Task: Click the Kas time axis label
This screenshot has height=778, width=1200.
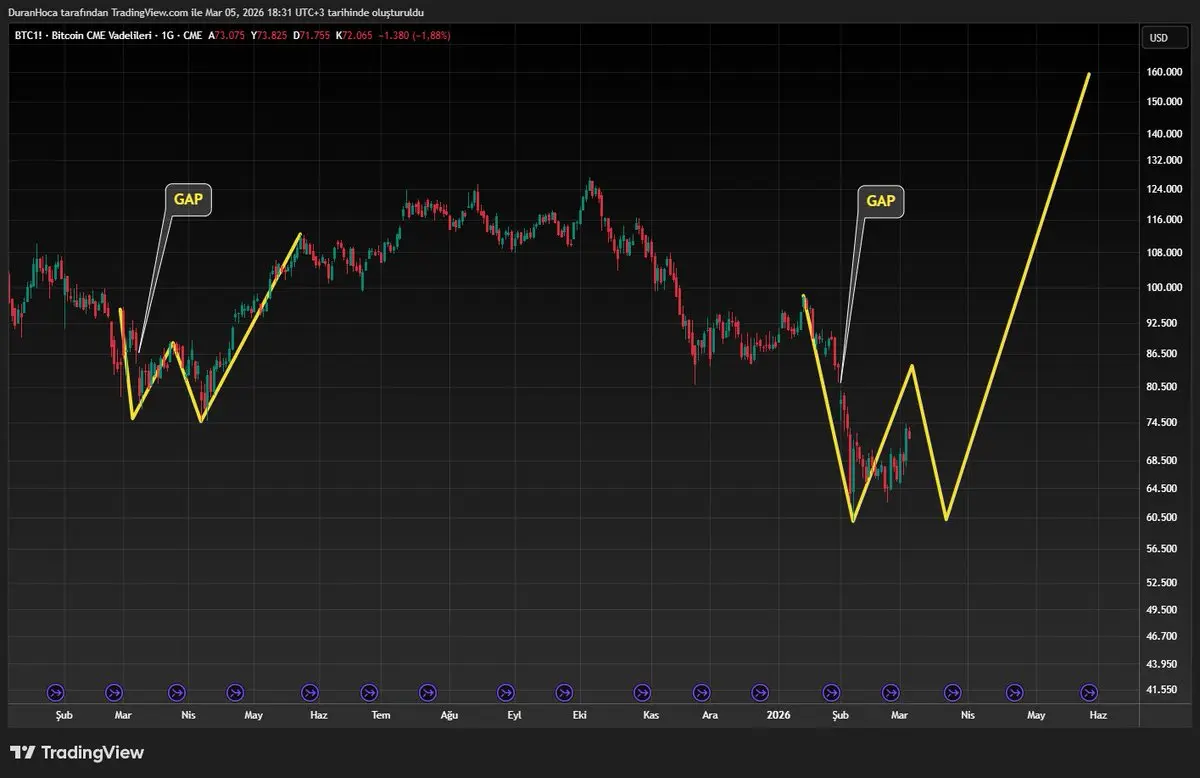Action: (x=651, y=715)
